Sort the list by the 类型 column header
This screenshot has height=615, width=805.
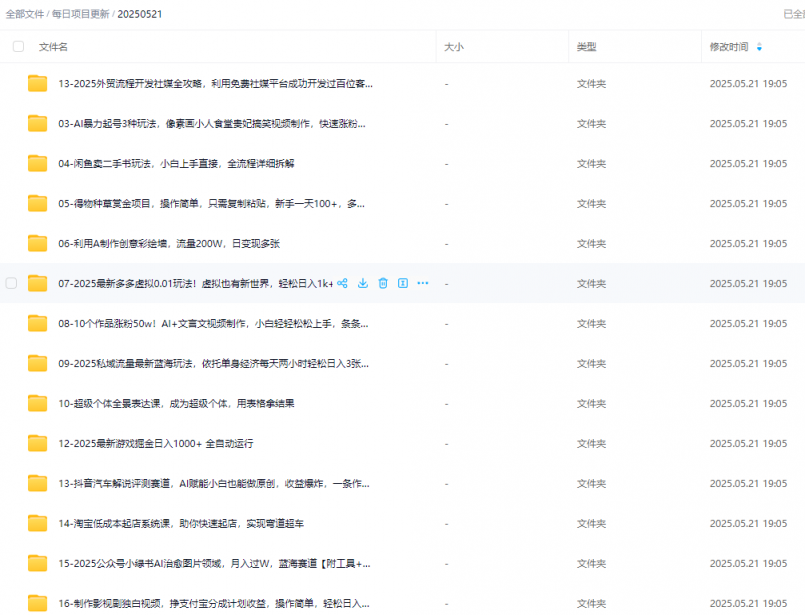coord(587,47)
